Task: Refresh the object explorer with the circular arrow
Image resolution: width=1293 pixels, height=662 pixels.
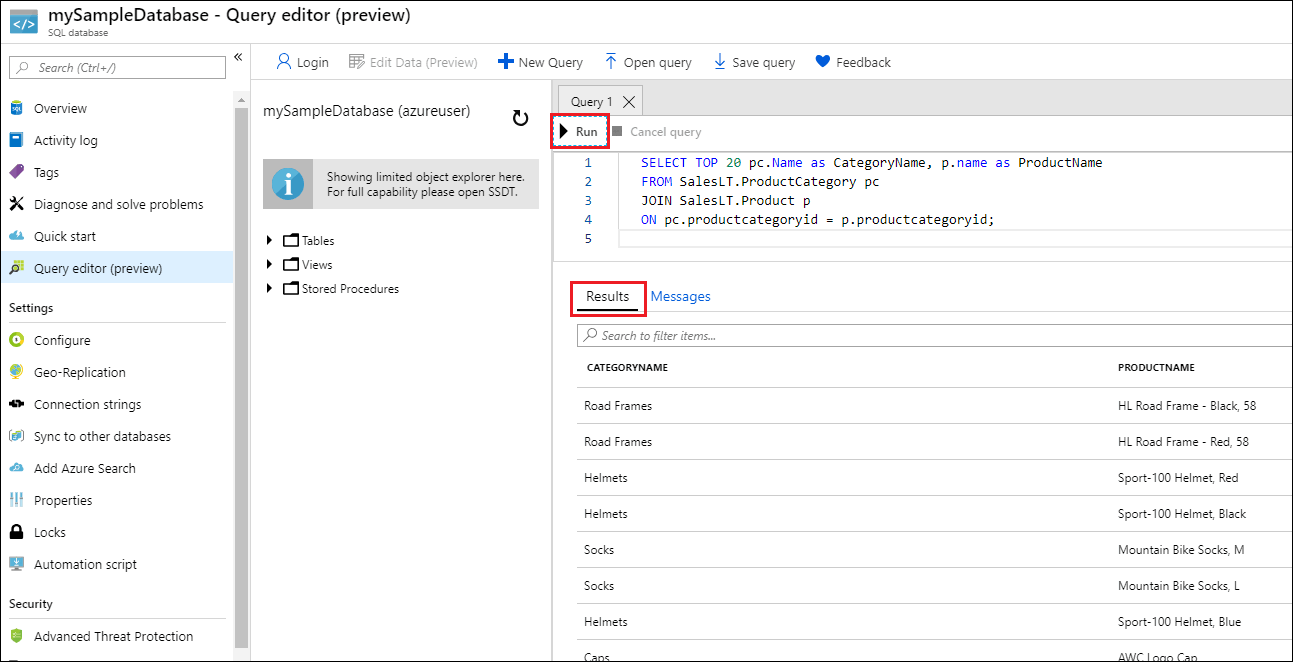Action: coord(520,119)
